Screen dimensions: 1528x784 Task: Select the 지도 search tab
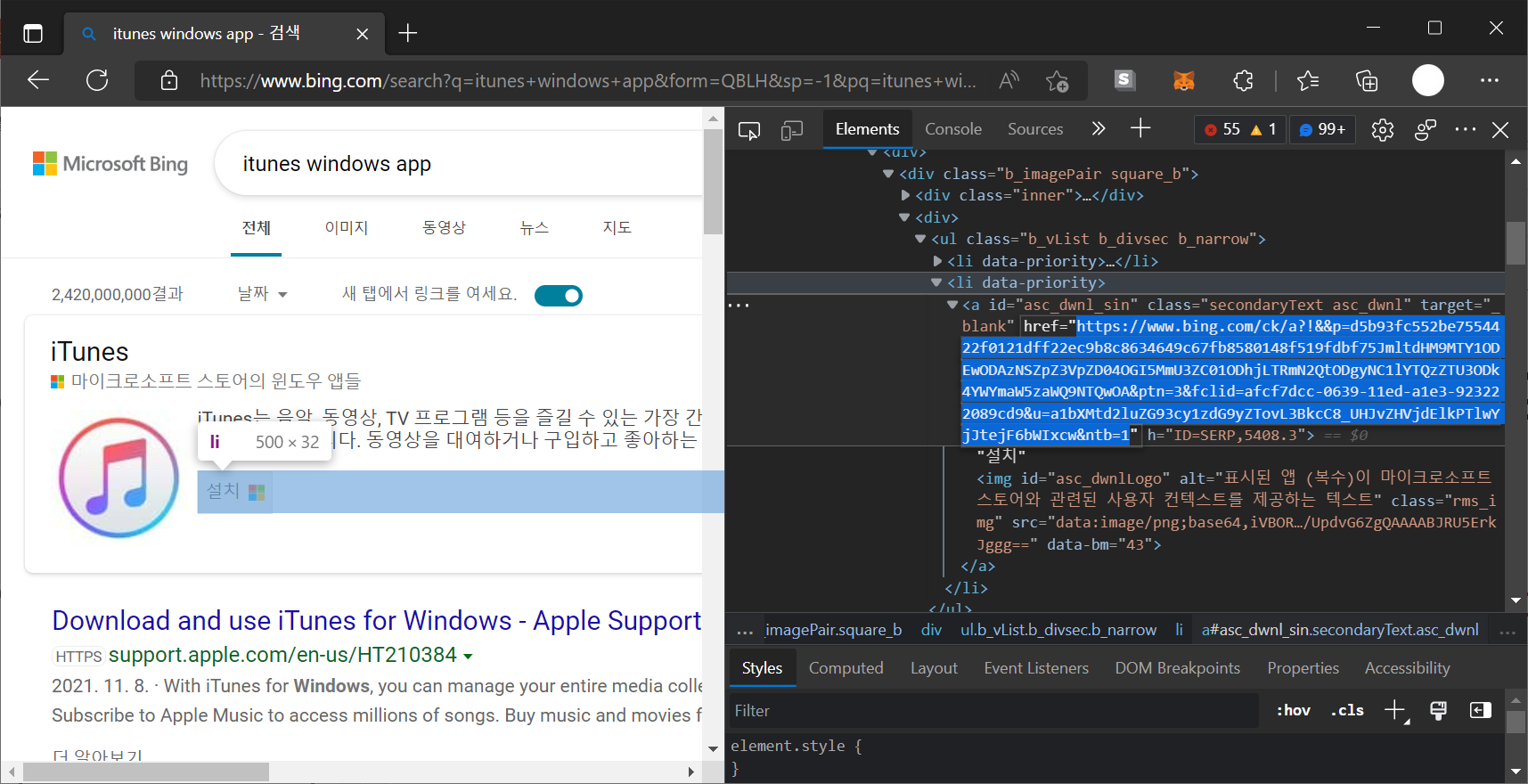pyautogui.click(x=617, y=228)
